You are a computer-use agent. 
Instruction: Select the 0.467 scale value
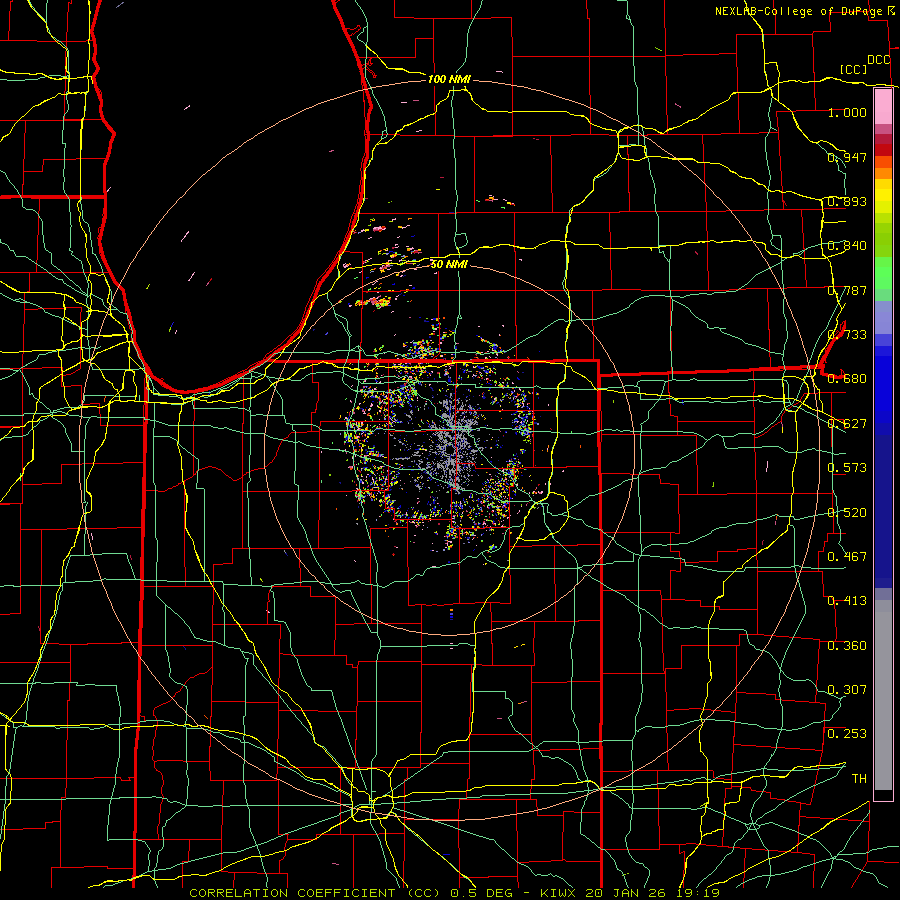coord(847,557)
